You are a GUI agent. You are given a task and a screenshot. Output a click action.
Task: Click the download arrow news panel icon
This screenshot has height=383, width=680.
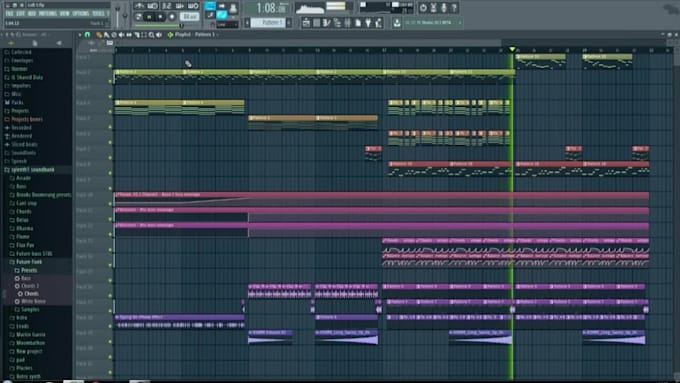397,23
